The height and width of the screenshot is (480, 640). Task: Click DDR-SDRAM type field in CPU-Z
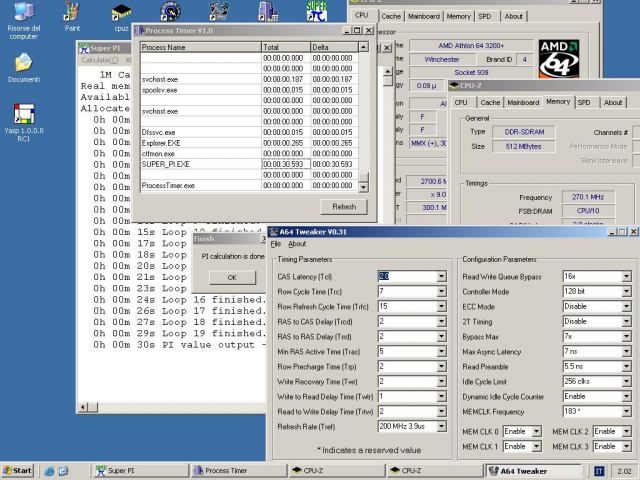524,132
